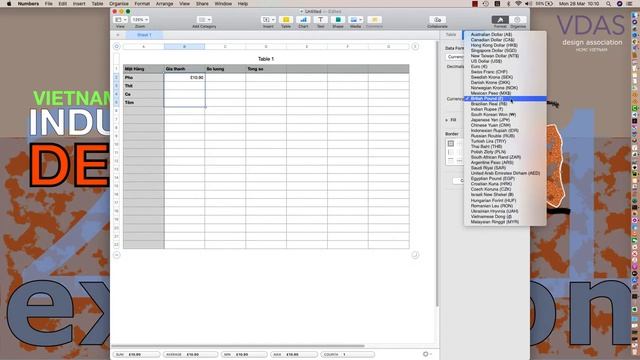Click the Wi-Fi icon in menu bar
The width and height of the screenshot is (640, 360).
coord(518,4)
